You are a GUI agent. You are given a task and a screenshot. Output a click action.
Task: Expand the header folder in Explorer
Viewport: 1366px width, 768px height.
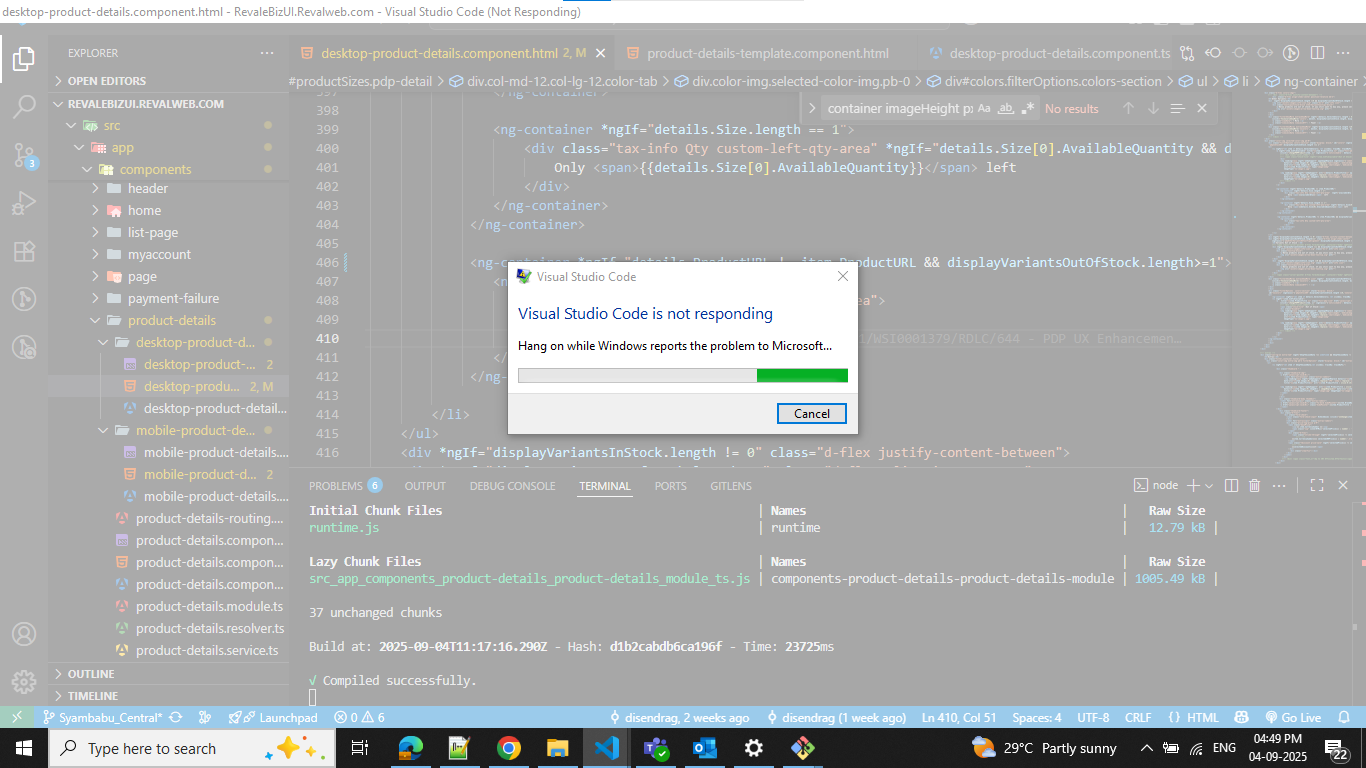tap(147, 188)
